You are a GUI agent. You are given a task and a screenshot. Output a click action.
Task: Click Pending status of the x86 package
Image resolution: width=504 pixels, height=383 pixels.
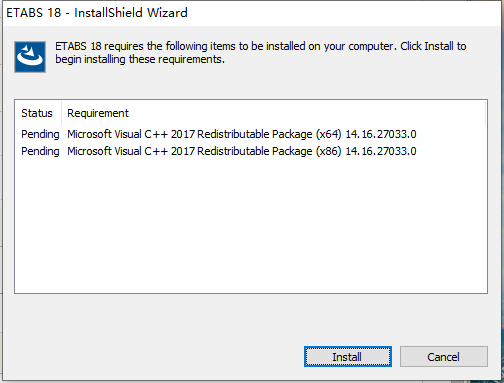pos(40,151)
